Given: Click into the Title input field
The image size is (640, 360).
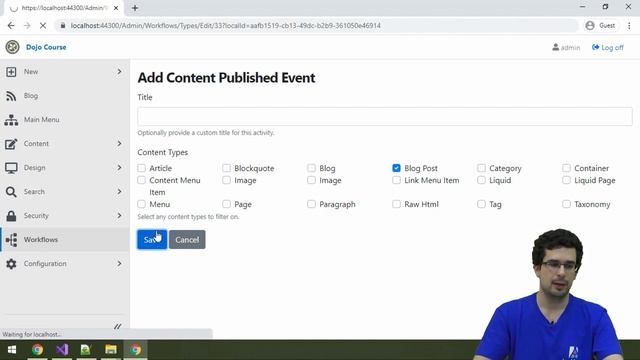Looking at the screenshot, I should click(385, 117).
